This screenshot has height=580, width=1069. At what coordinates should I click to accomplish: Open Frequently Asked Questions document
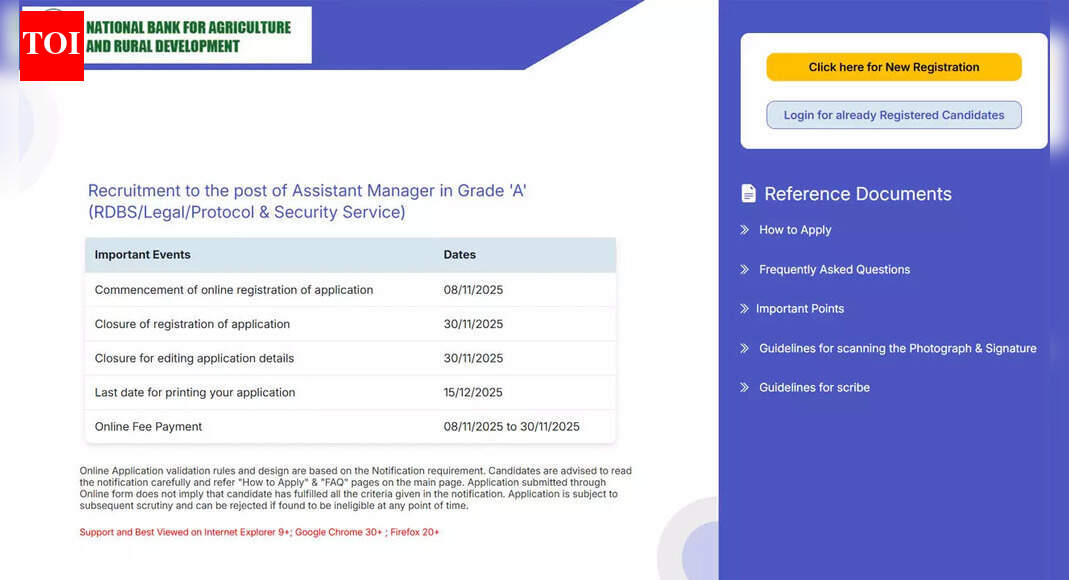click(834, 269)
